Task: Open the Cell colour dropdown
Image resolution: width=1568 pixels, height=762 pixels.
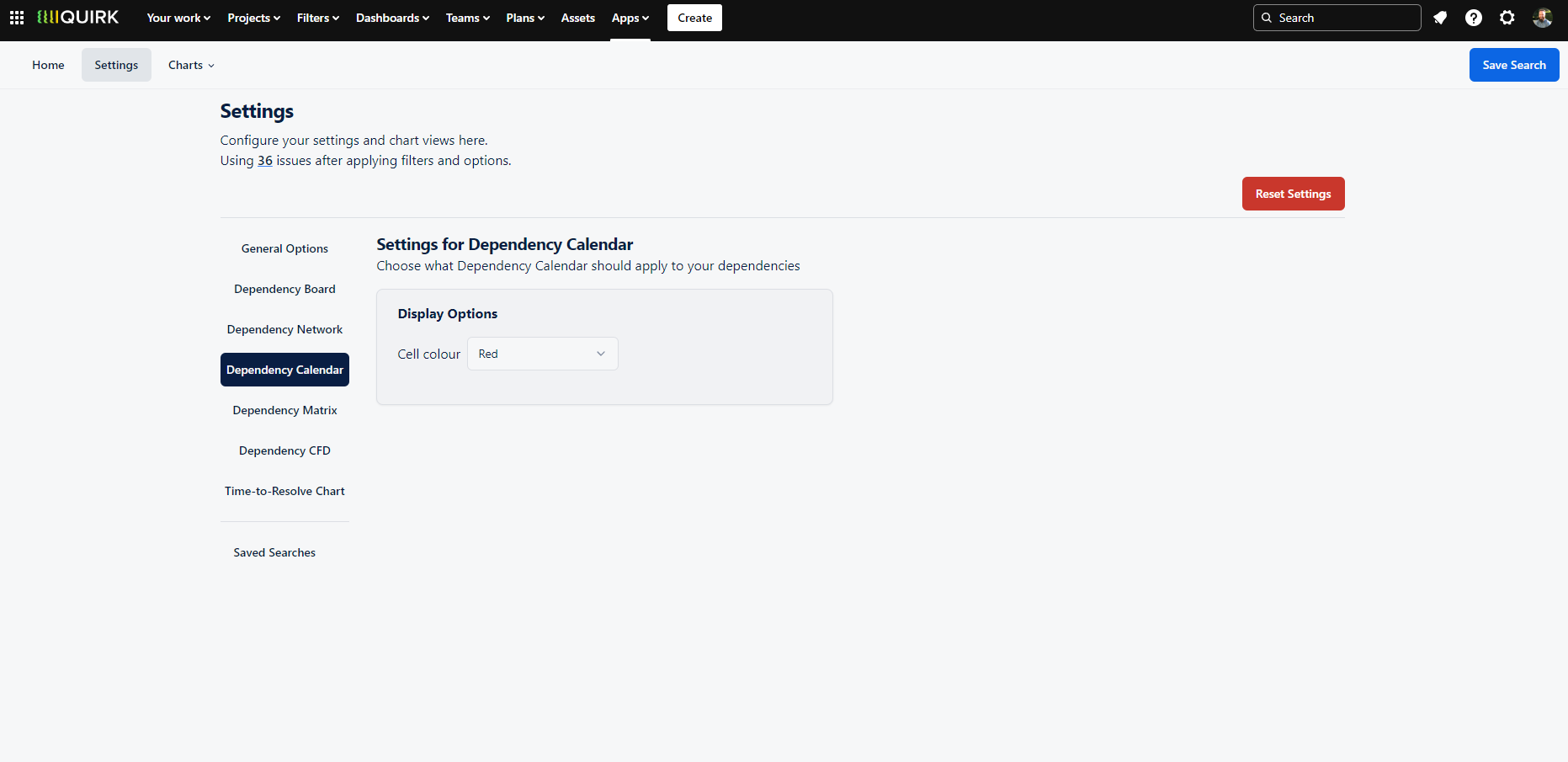Action: click(542, 354)
